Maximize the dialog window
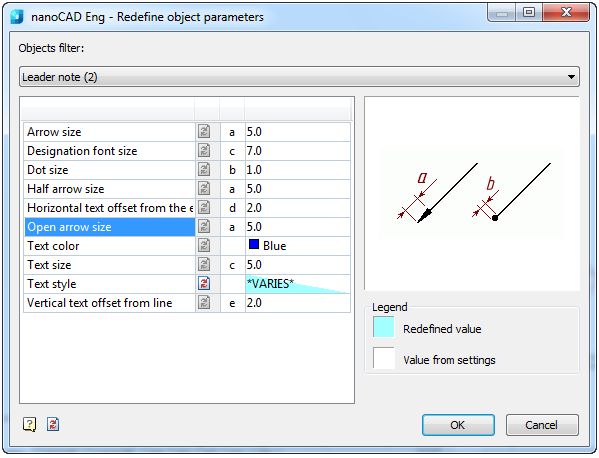Viewport: 599px width, 458px height. [x=529, y=13]
